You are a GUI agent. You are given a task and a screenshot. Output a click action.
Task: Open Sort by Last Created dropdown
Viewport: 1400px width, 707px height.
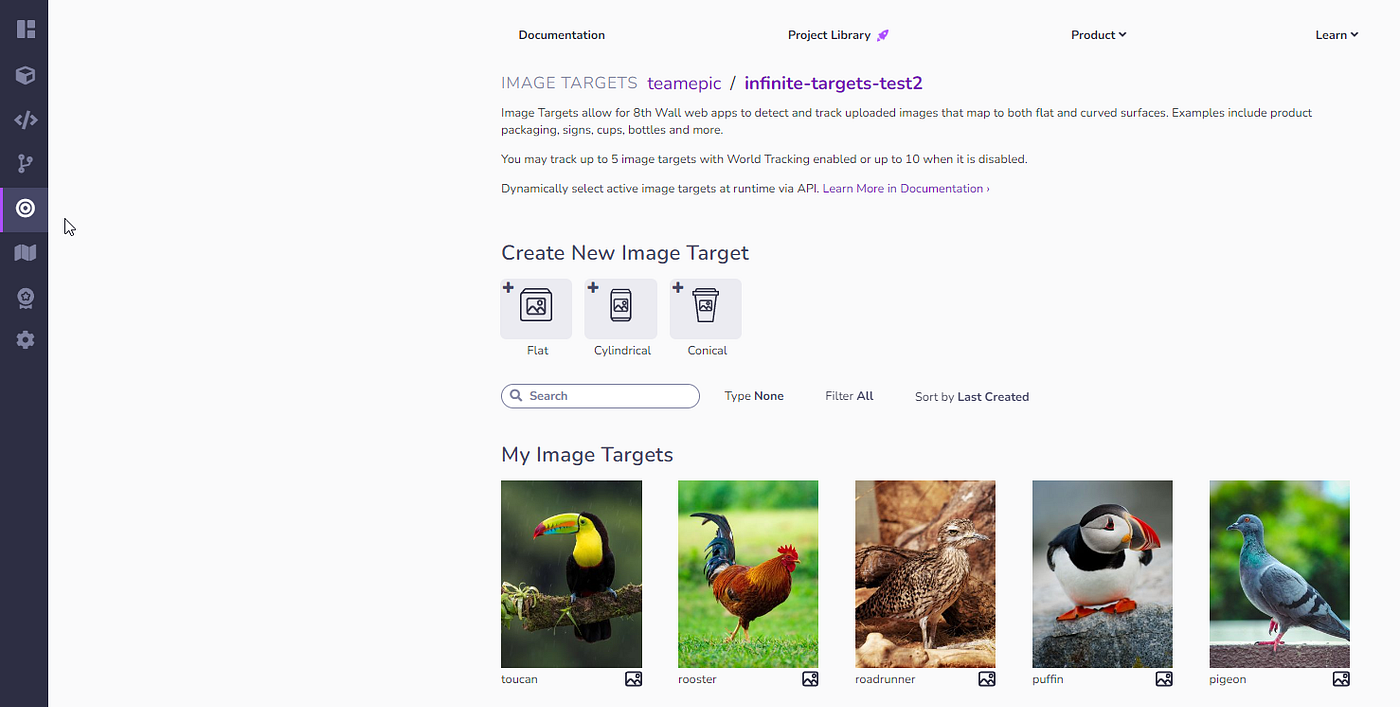[x=972, y=397]
